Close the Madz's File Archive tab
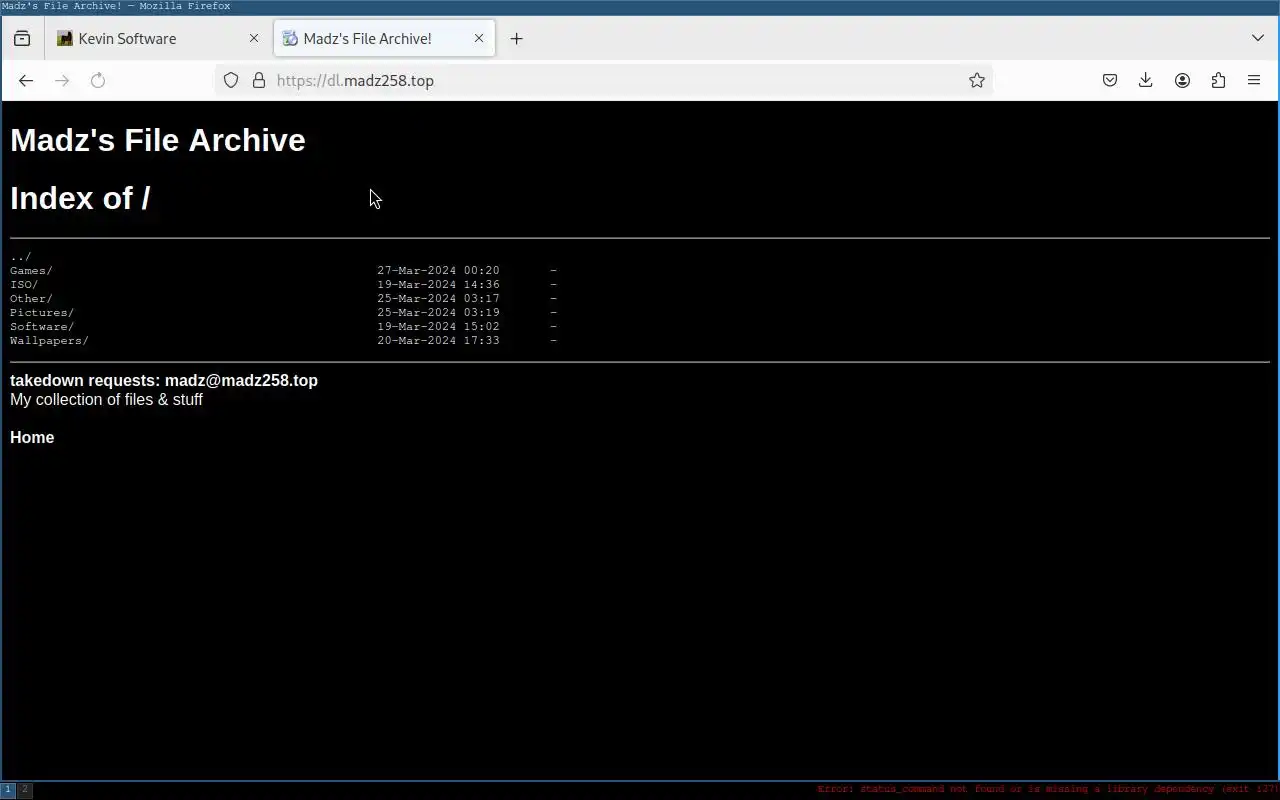The height and width of the screenshot is (800, 1280). (x=479, y=38)
